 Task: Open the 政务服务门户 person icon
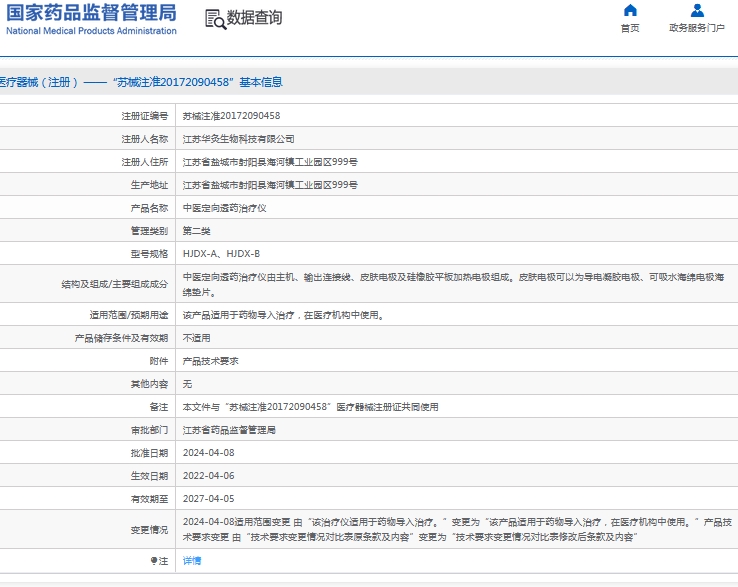pyautogui.click(x=697, y=10)
